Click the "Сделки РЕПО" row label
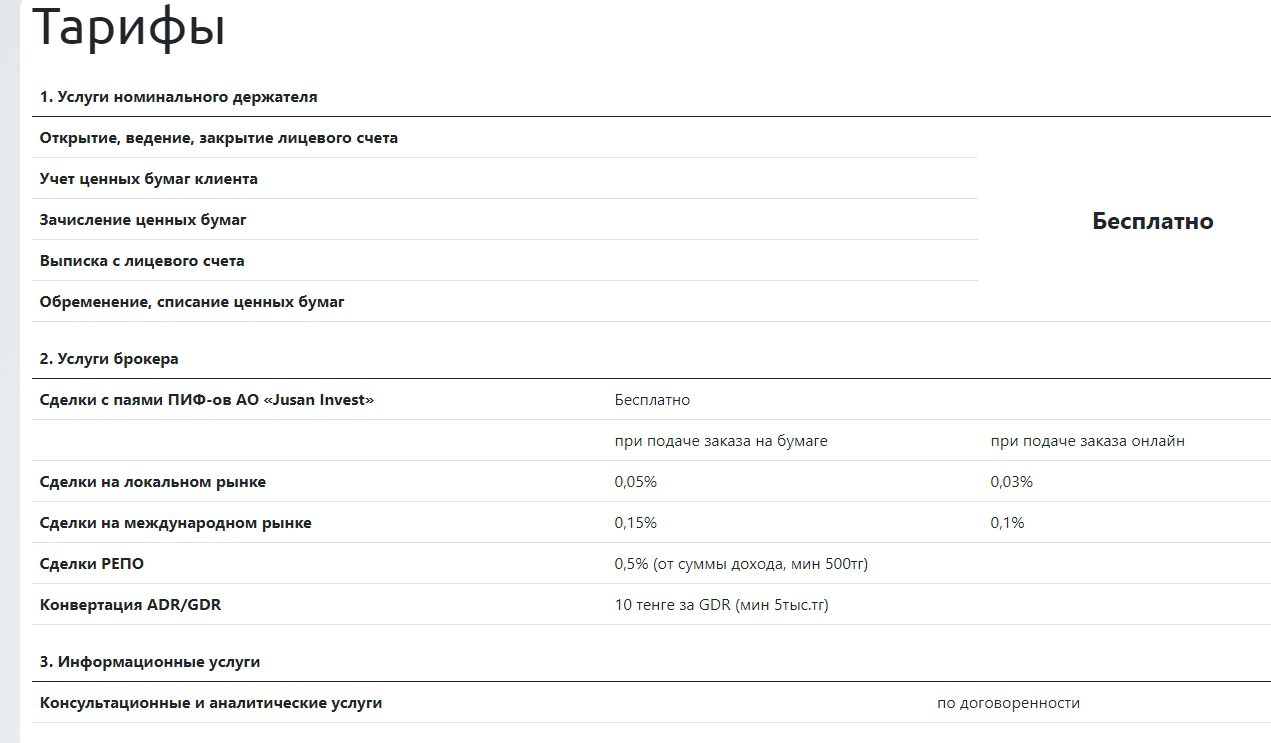The width and height of the screenshot is (1271, 743). pos(92,564)
